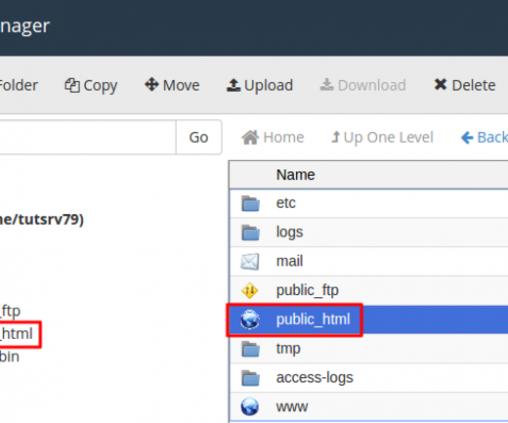Select the Move tool icon
Screen dimensions: 508x423
(151, 84)
